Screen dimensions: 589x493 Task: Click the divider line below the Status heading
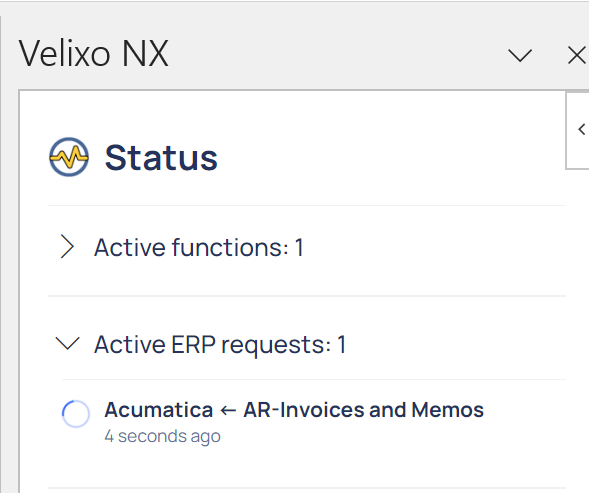point(307,206)
